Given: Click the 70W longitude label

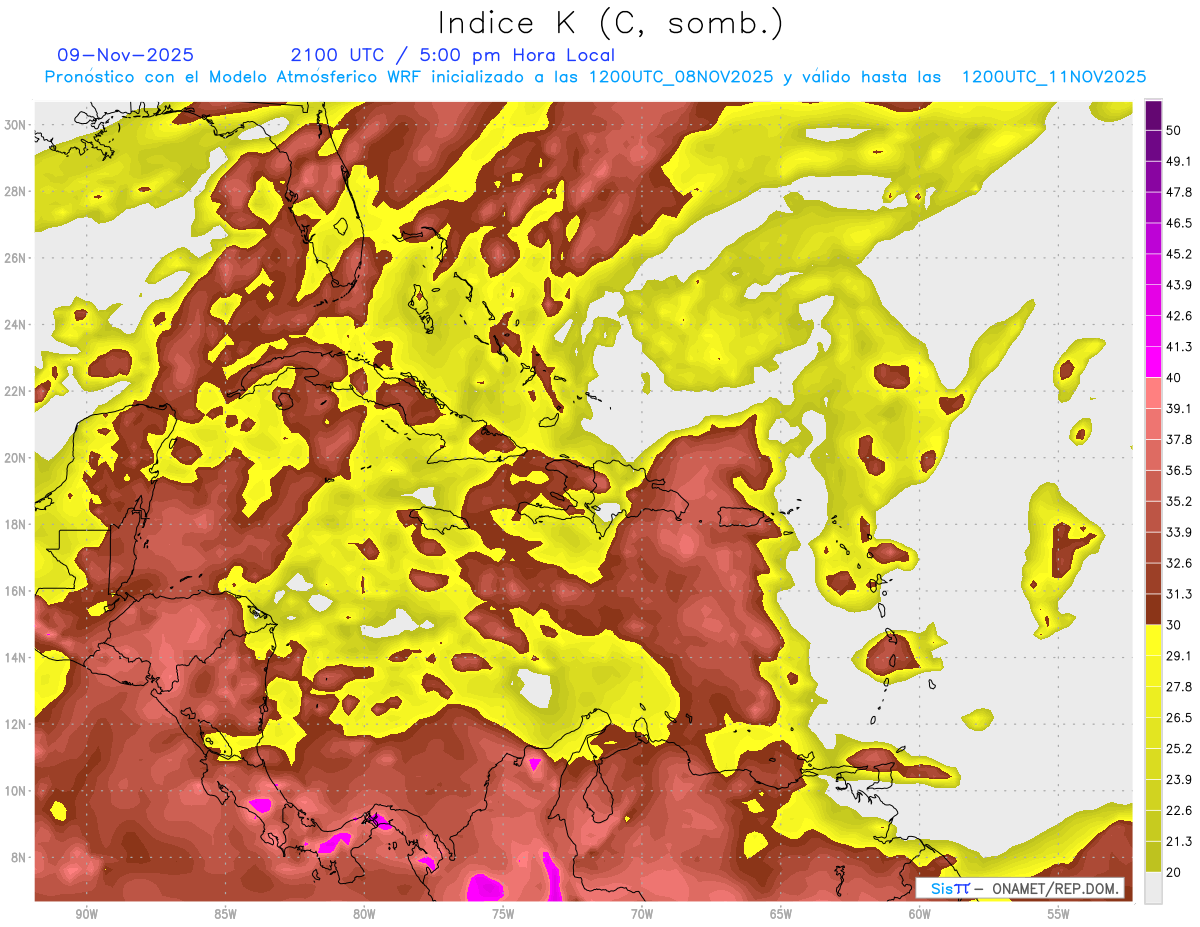Looking at the screenshot, I should click(x=642, y=914).
